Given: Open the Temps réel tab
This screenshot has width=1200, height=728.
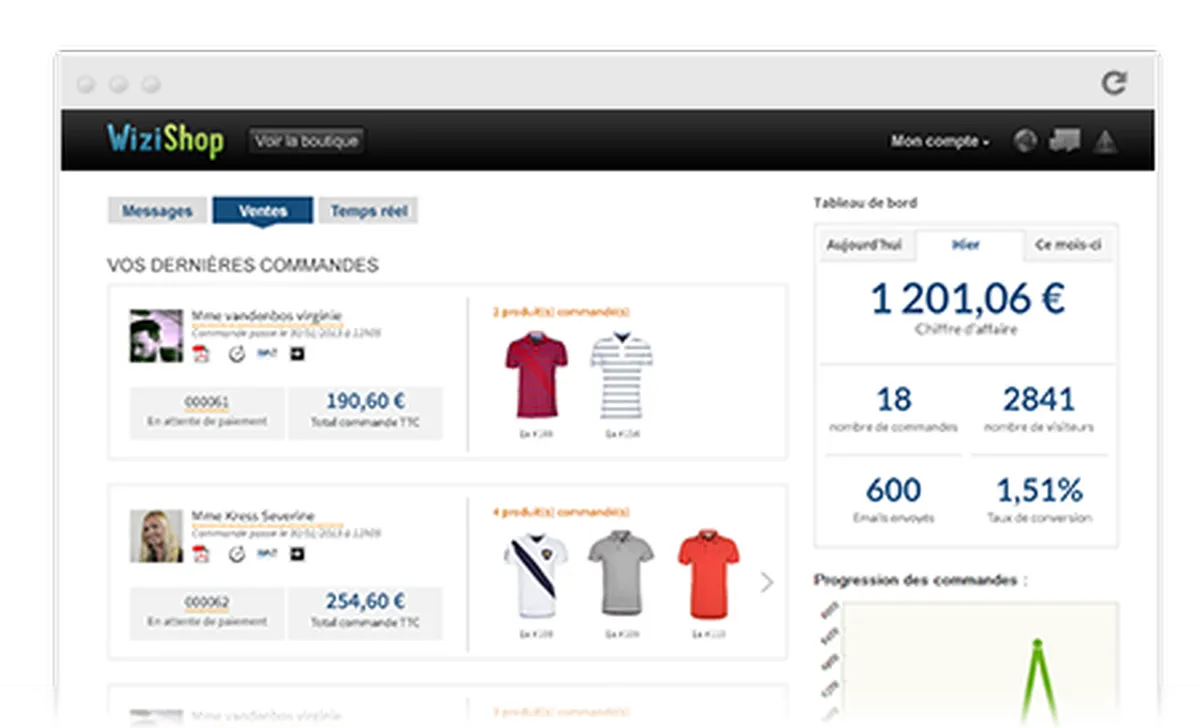Looking at the screenshot, I should point(368,211).
